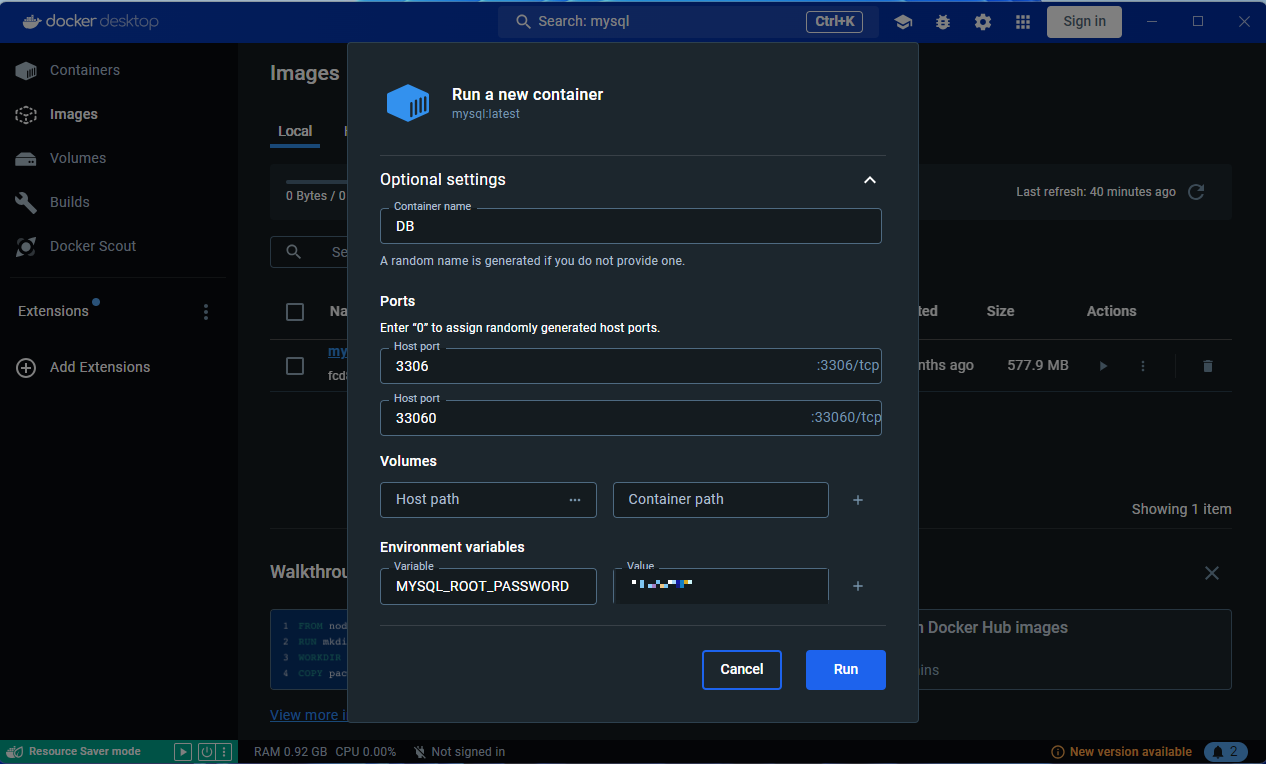1266x764 pixels.
Task: Open Builds in the sidebar
Action: 70,202
